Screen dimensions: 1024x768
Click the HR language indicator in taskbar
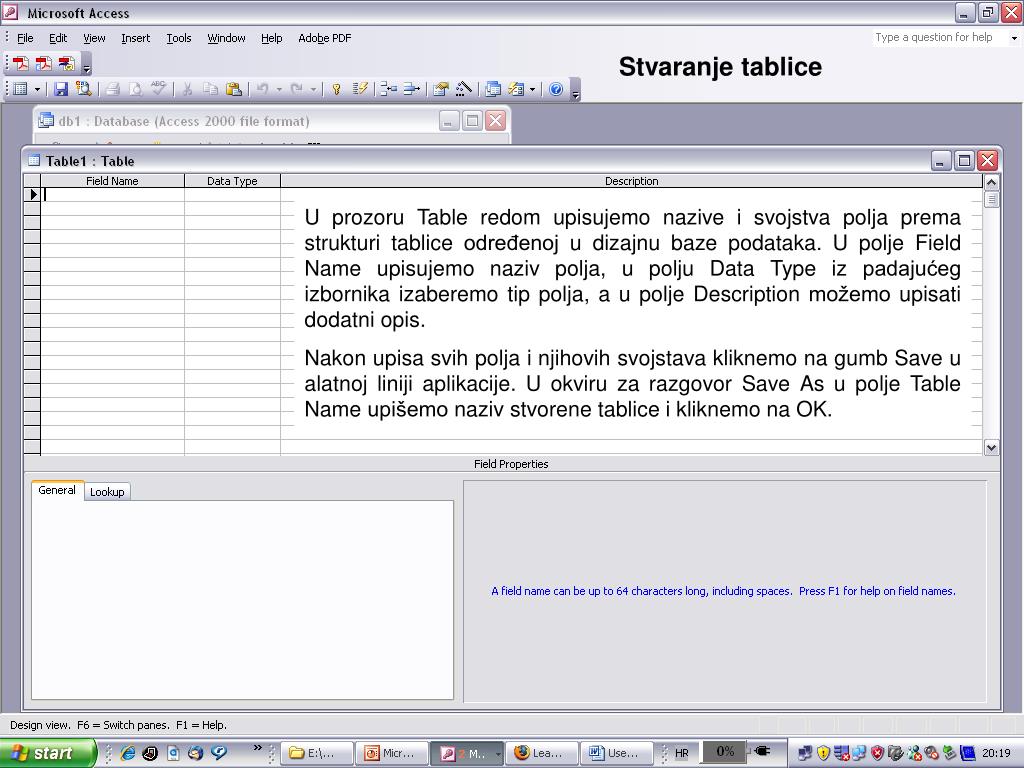(x=681, y=753)
